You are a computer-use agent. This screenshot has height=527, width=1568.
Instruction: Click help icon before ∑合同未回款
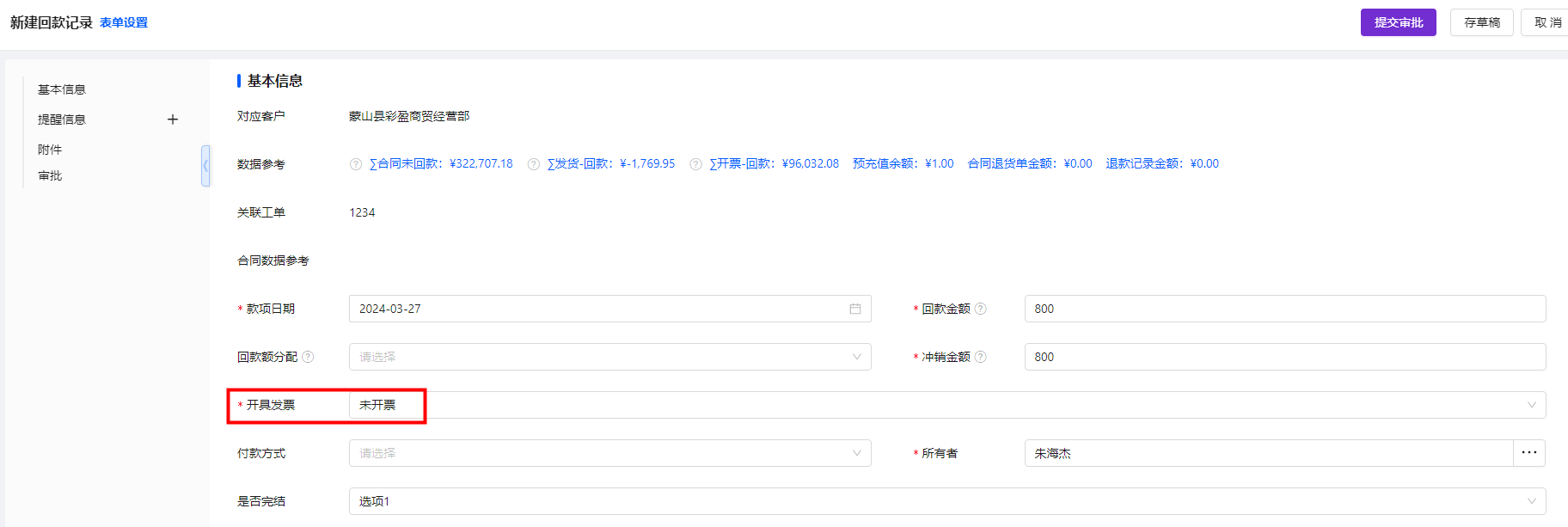click(x=356, y=164)
